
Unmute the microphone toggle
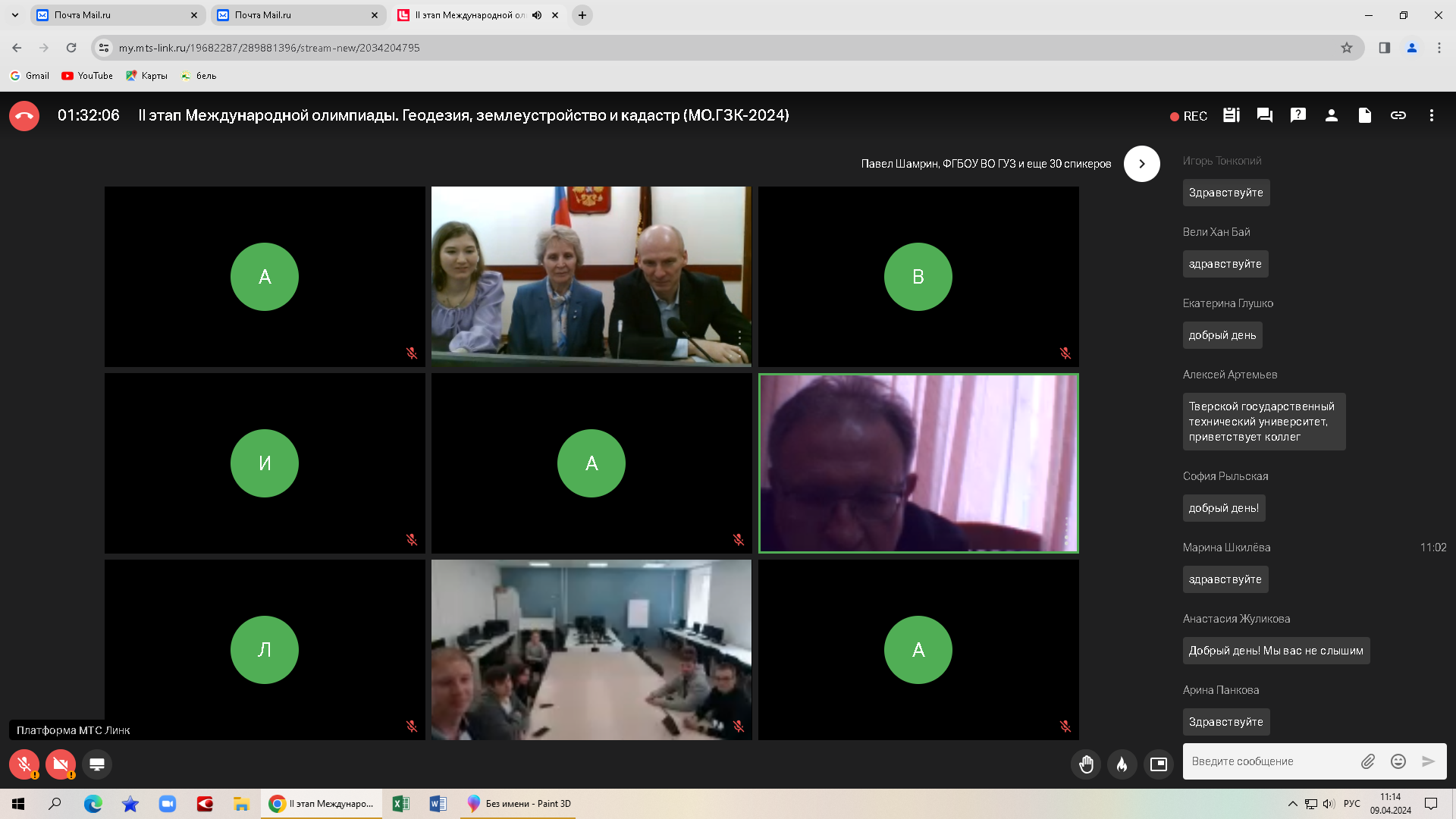(x=24, y=764)
